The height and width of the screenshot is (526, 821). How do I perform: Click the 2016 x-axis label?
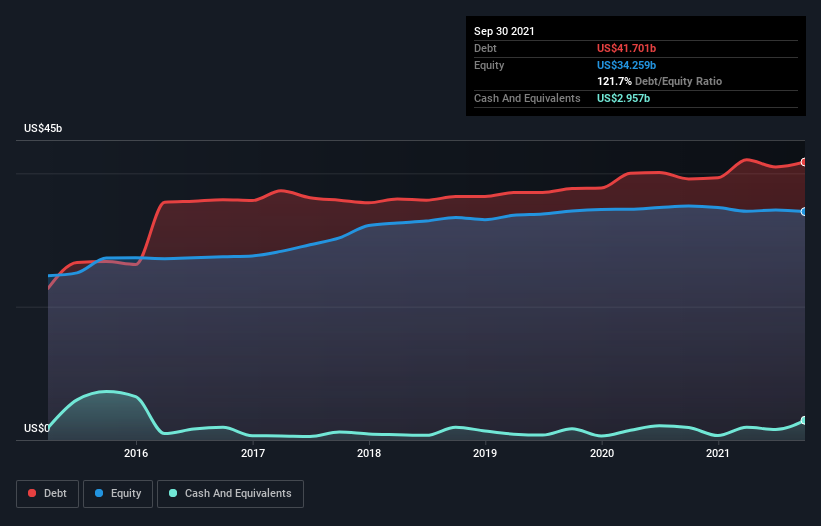click(x=136, y=453)
